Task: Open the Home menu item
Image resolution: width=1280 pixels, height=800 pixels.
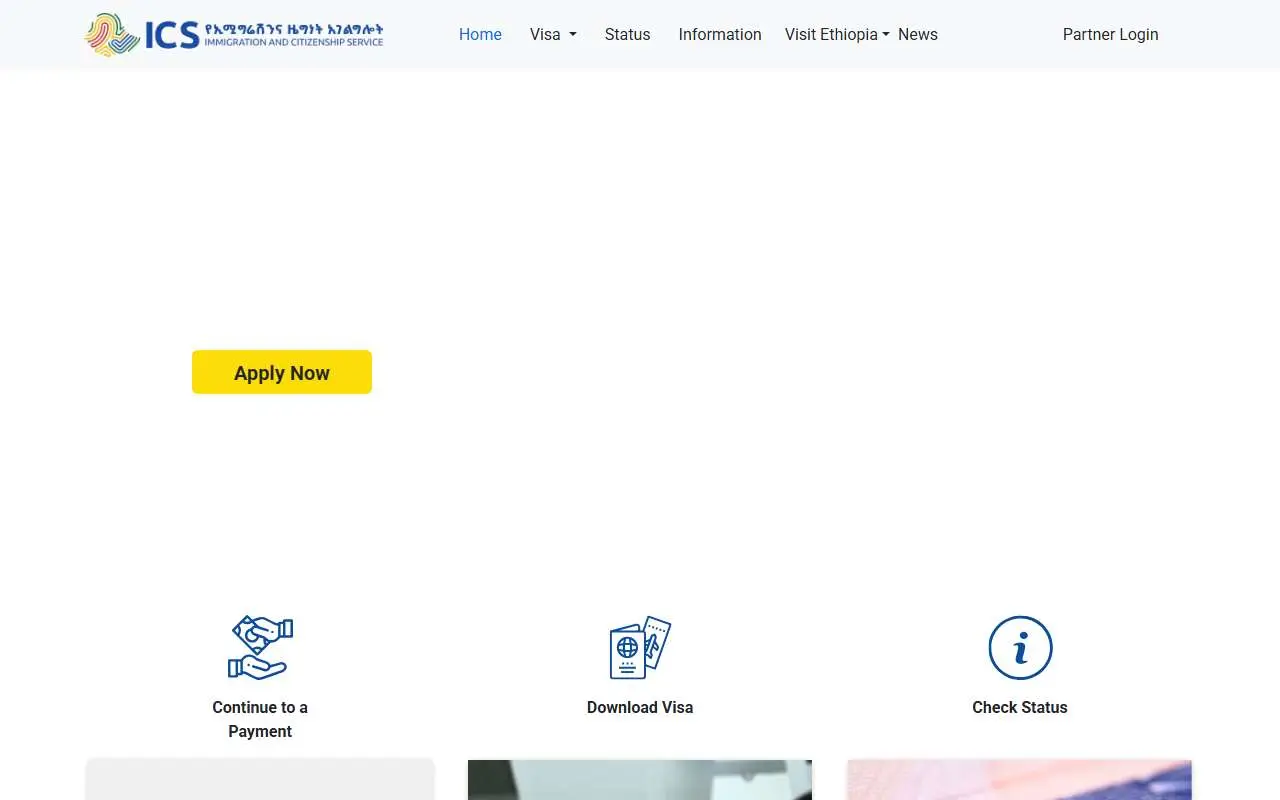Action: point(480,34)
